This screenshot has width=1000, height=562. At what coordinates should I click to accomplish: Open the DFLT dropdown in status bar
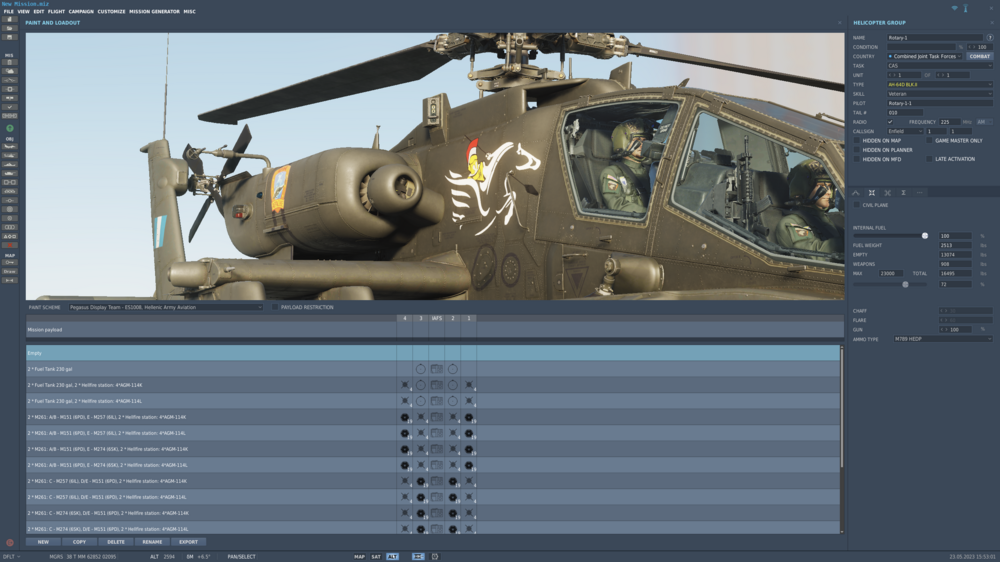11,557
